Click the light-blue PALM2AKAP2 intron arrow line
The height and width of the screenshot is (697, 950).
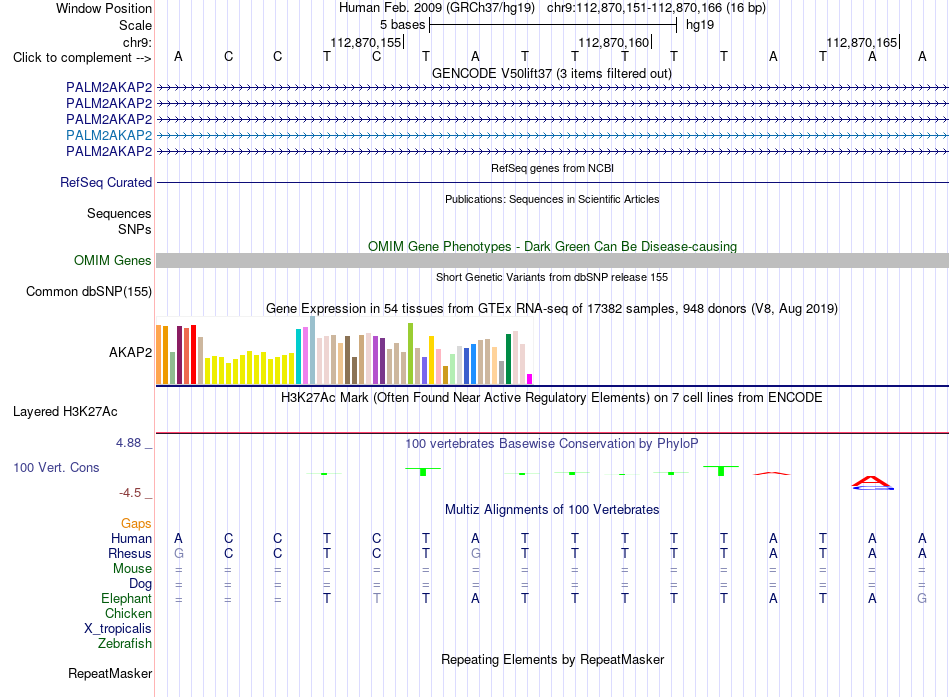tap(553, 135)
